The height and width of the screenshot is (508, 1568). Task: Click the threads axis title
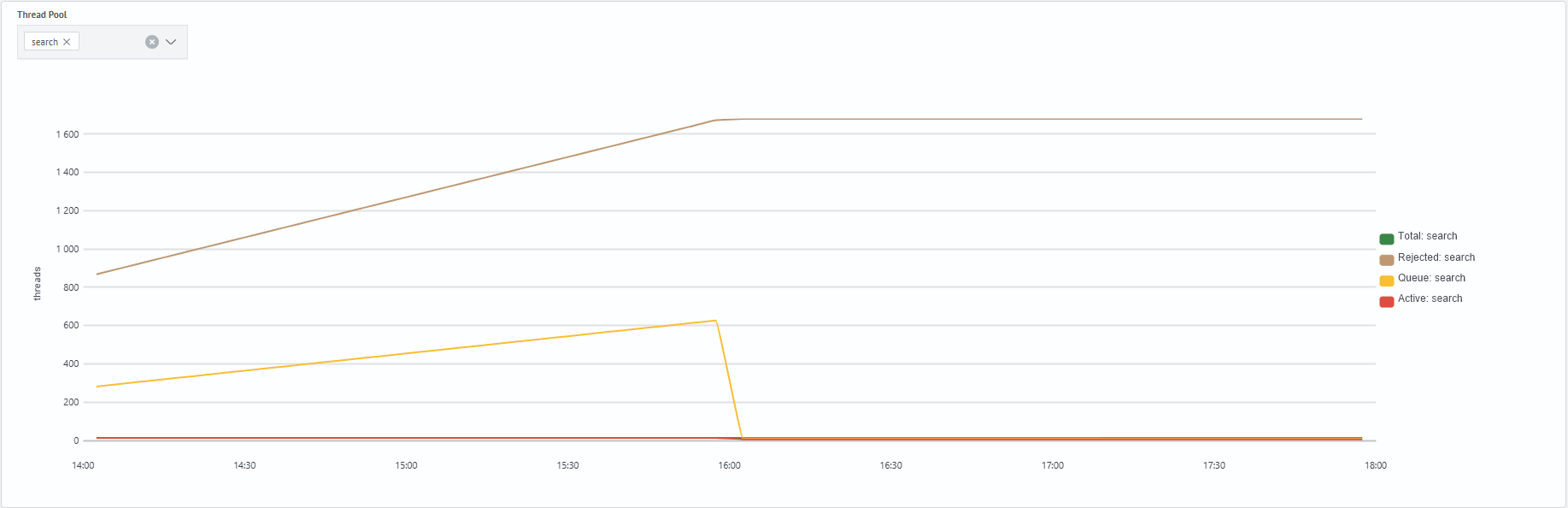click(x=37, y=284)
